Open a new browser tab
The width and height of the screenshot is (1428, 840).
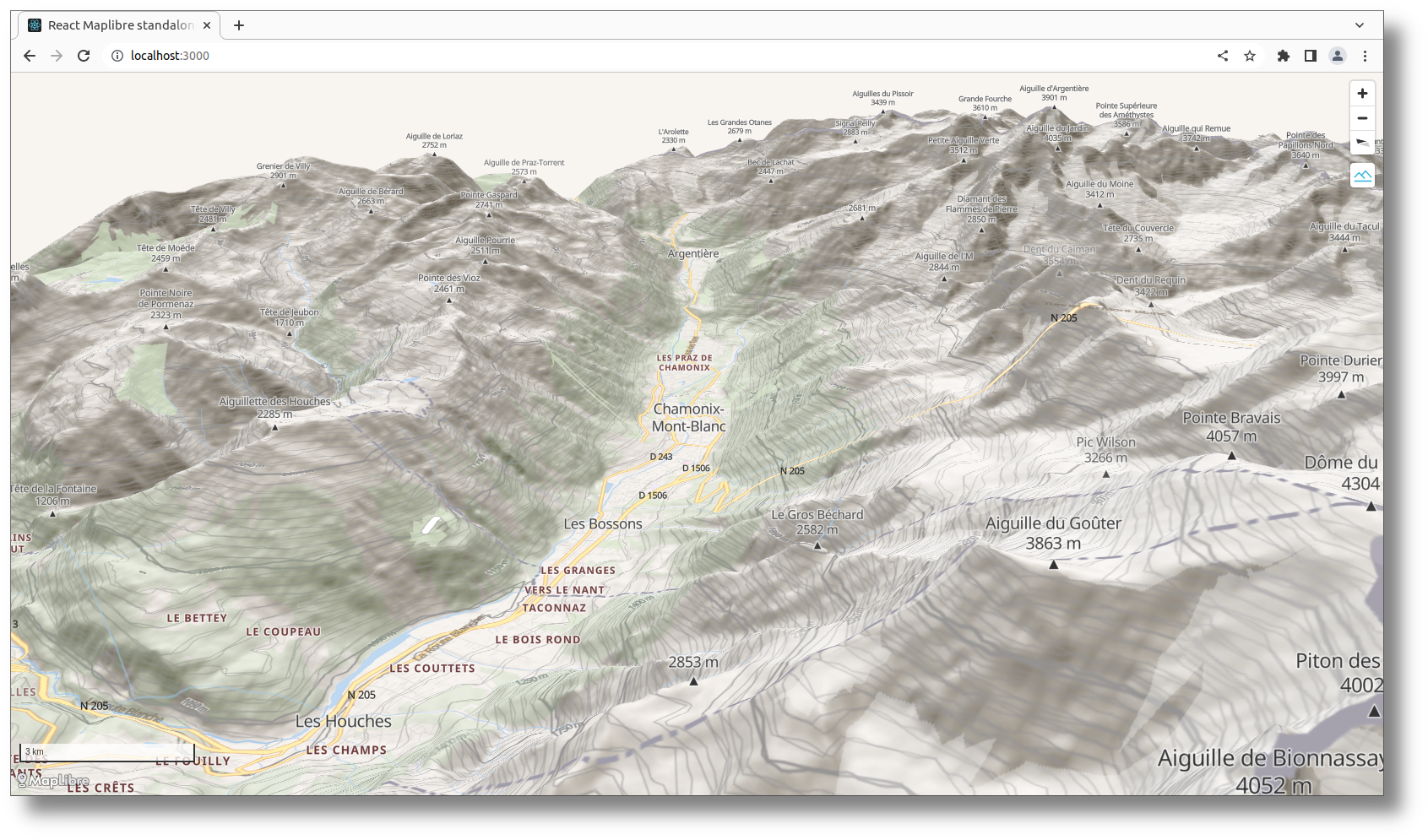(x=239, y=25)
